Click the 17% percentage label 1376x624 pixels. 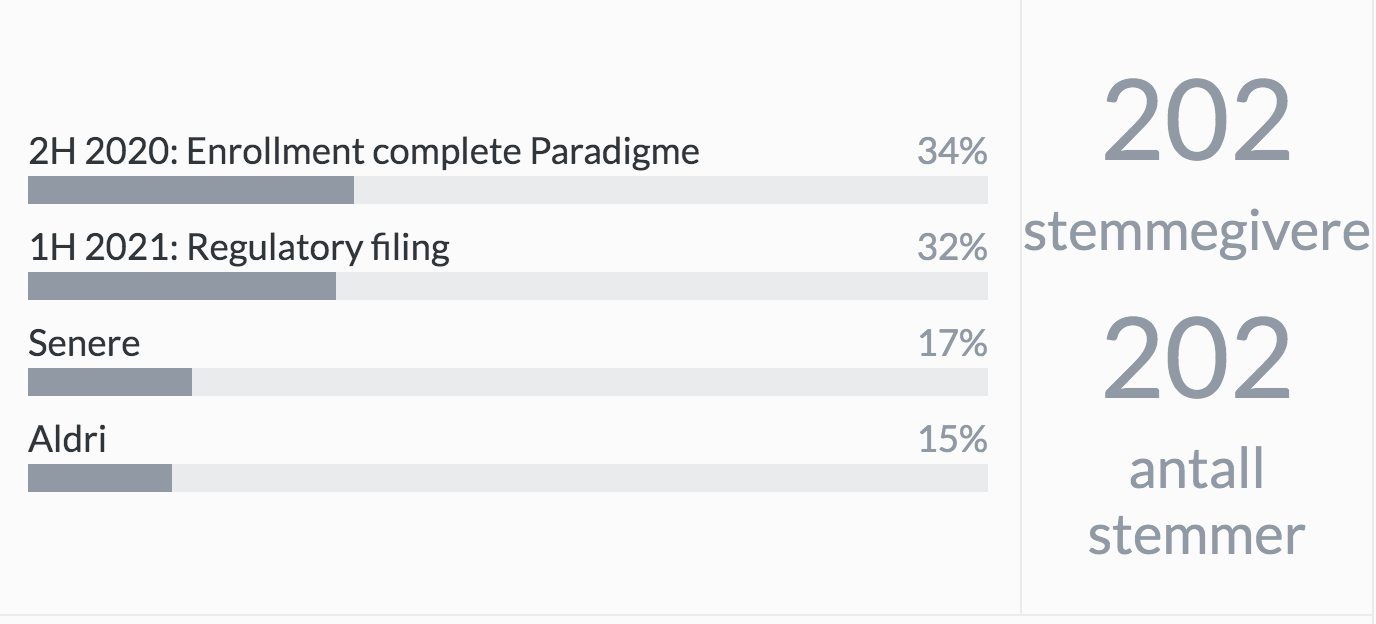(x=952, y=343)
